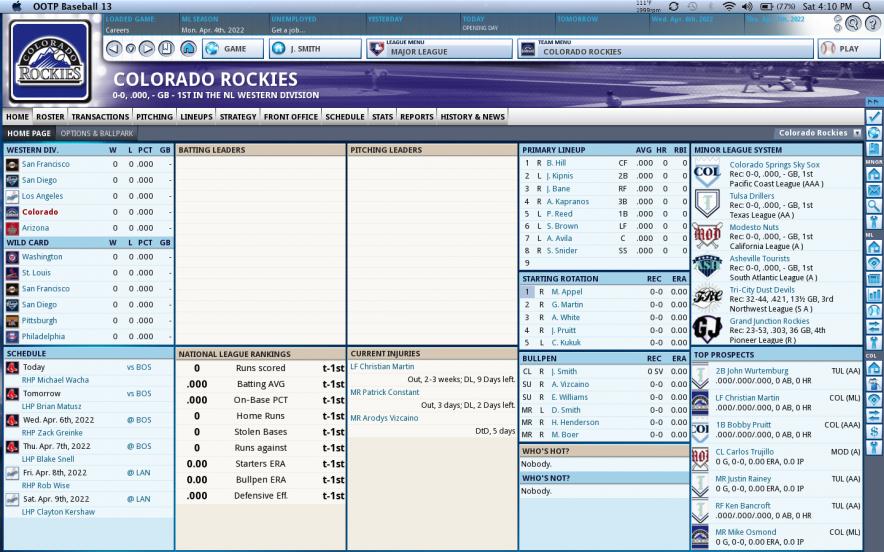Open the Tulsa Drillers minor league team
The height and width of the screenshot is (552, 884).
(752, 196)
